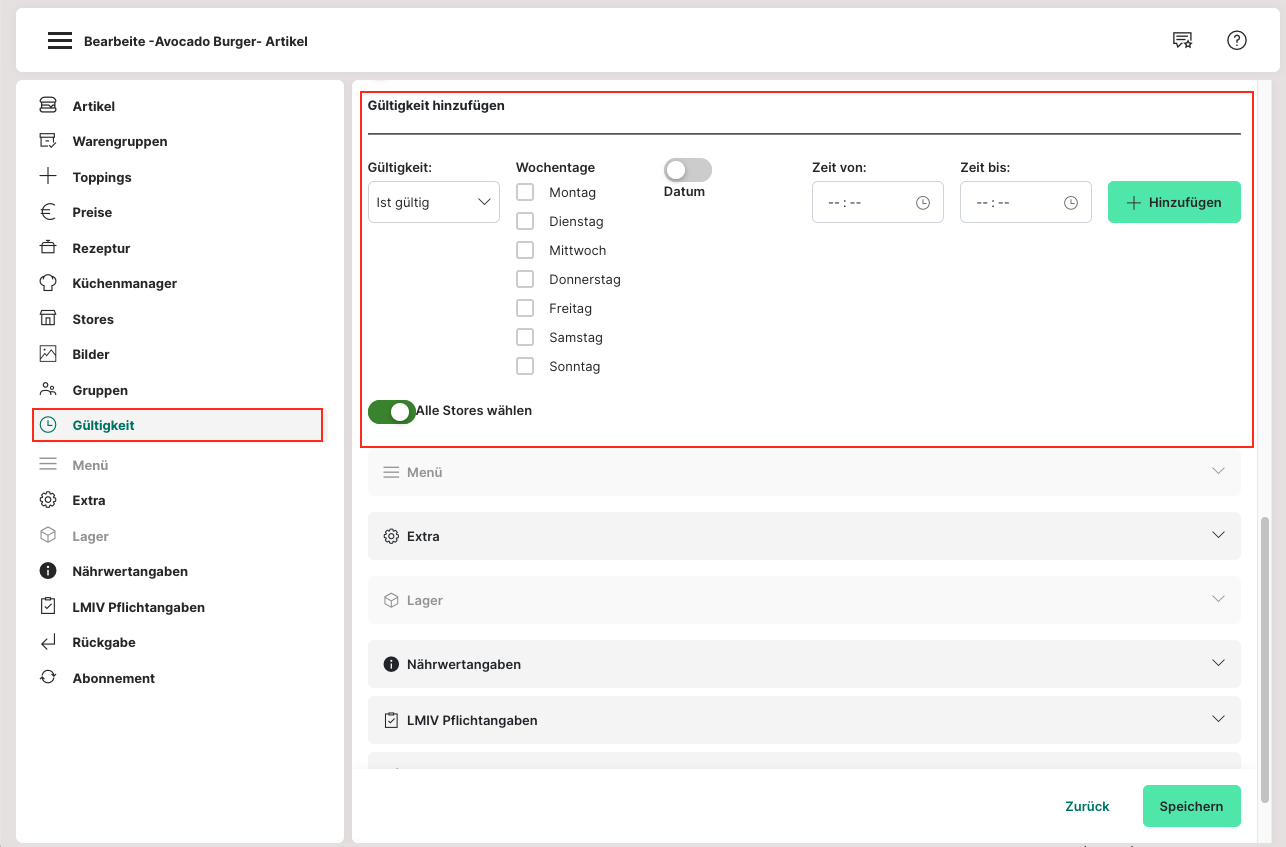The height and width of the screenshot is (847, 1286).
Task: Go to Toppings in the sidebar
Action: coord(102,177)
